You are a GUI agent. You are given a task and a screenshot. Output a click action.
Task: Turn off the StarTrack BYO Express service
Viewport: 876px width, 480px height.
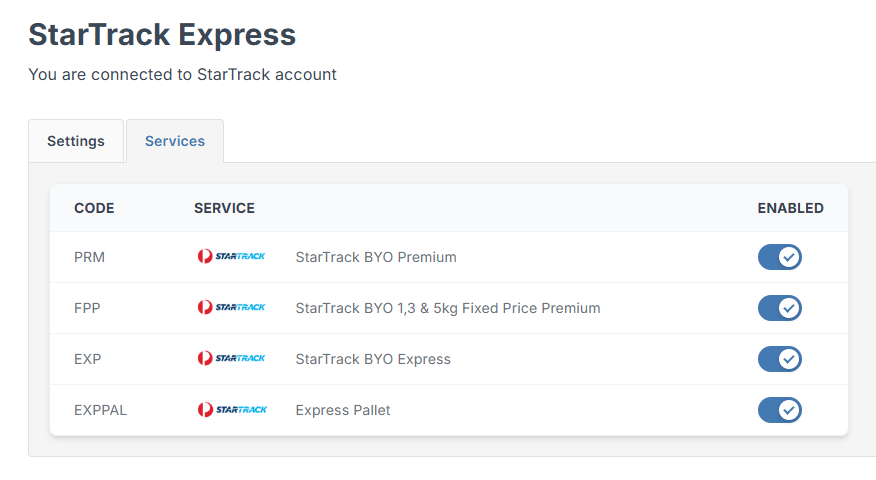779,359
